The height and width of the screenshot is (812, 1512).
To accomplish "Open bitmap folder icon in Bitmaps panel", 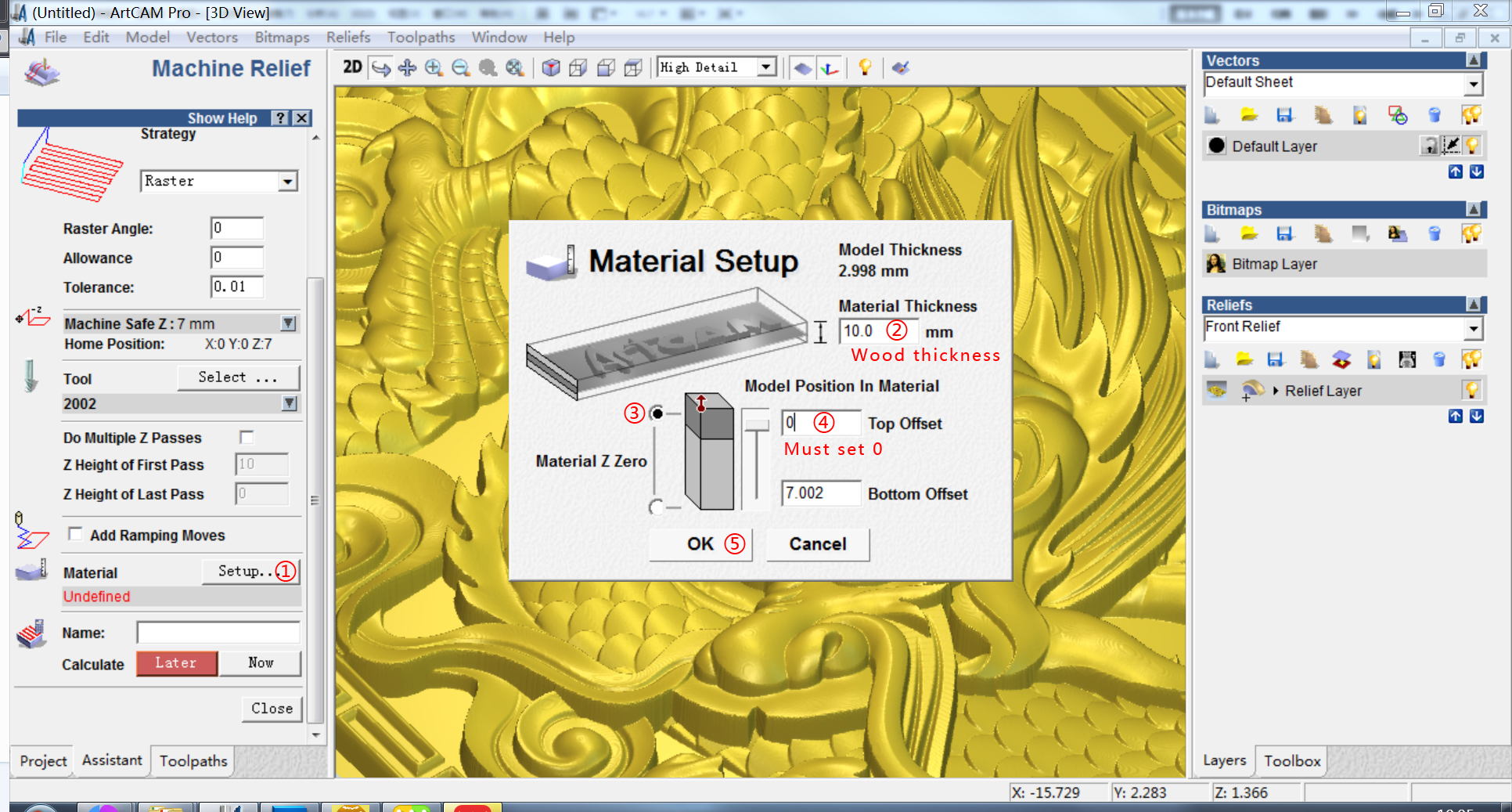I will (1249, 233).
